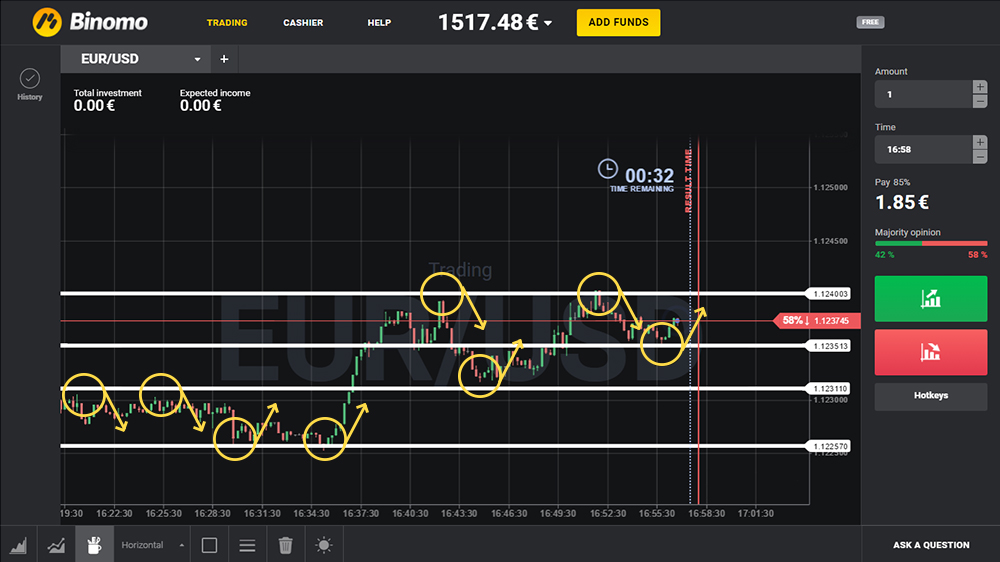This screenshot has height=562, width=1000.
Task: Click the line thickness three-bars icon
Action: [248, 545]
